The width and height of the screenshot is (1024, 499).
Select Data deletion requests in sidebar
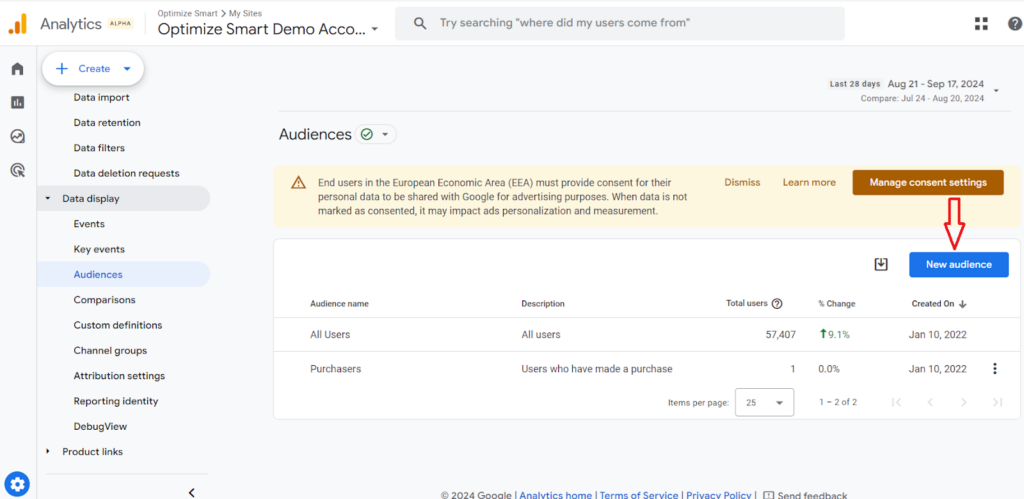[x=126, y=174]
